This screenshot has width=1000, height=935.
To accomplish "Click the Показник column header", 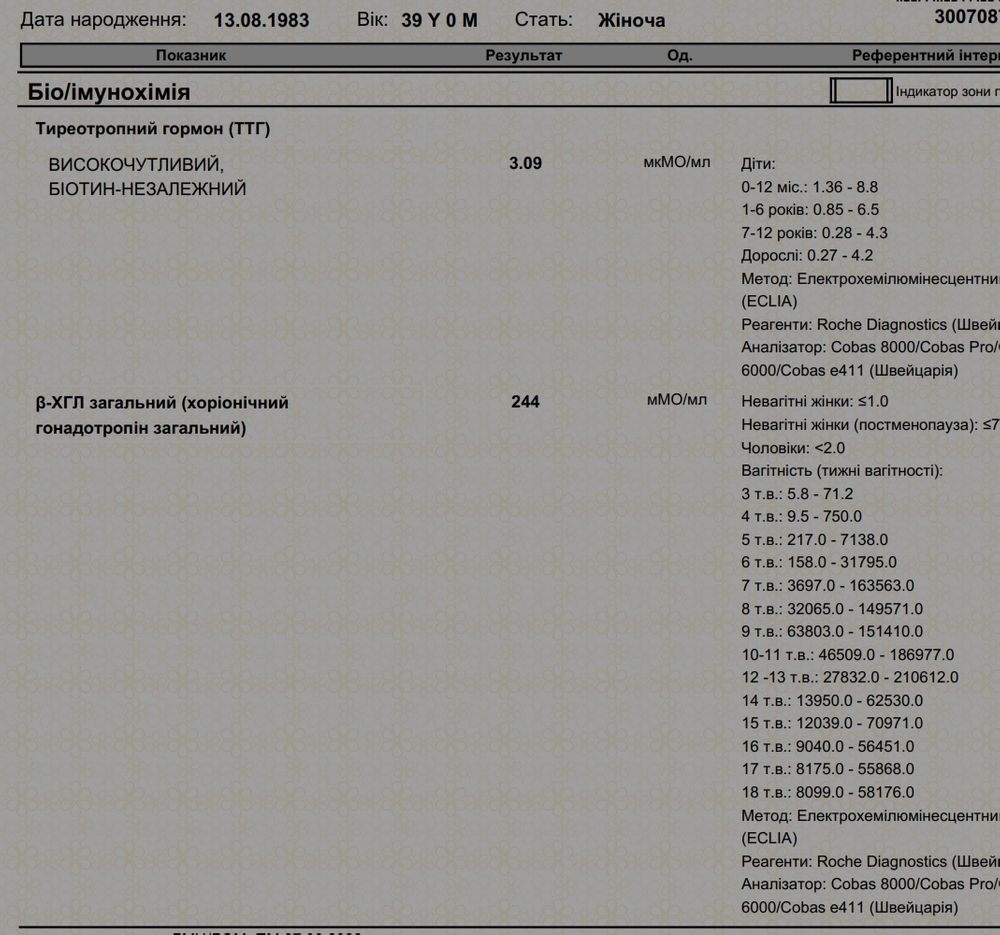I will tap(191, 56).
